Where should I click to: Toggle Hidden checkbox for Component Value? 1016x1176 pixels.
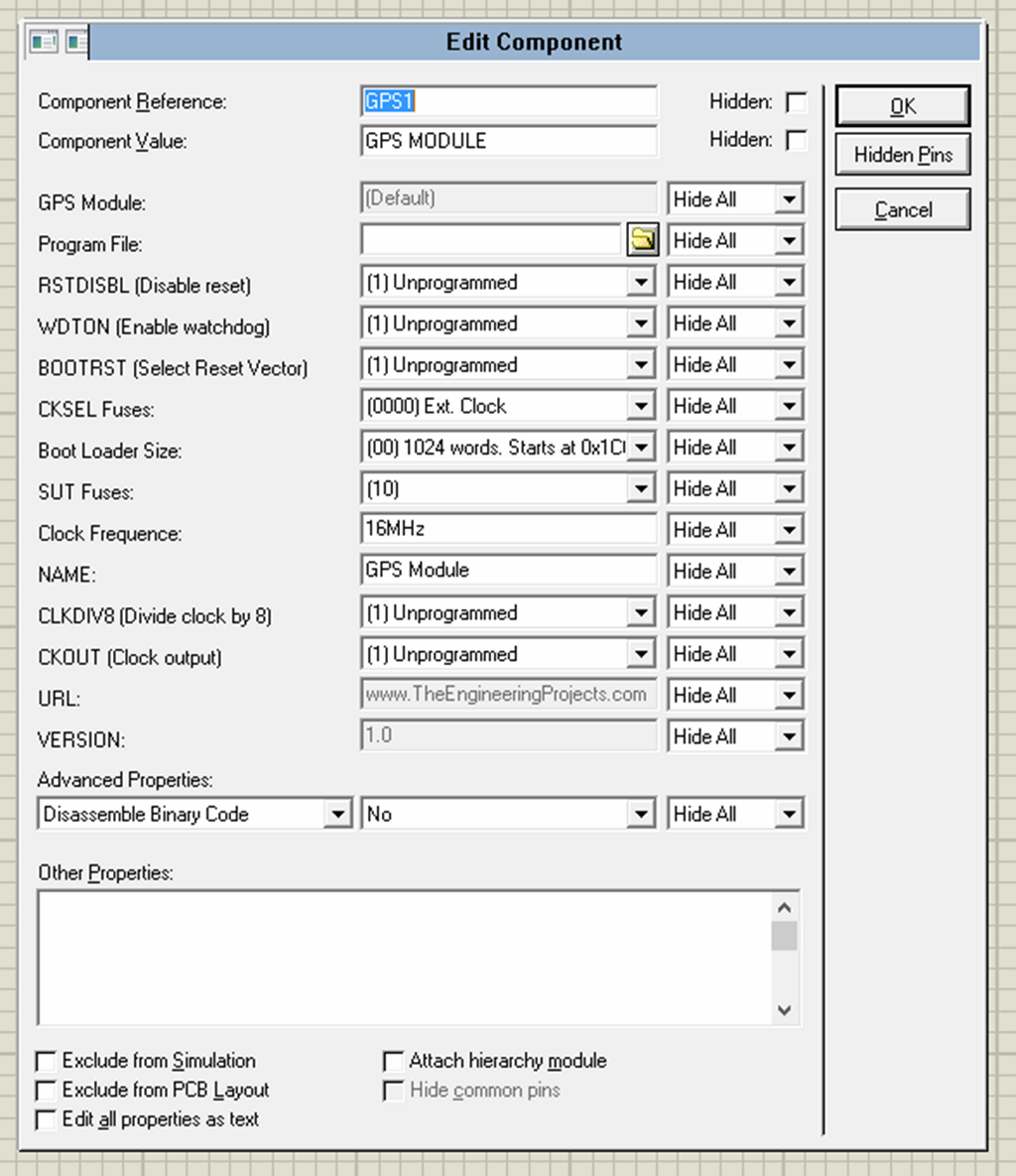click(795, 140)
